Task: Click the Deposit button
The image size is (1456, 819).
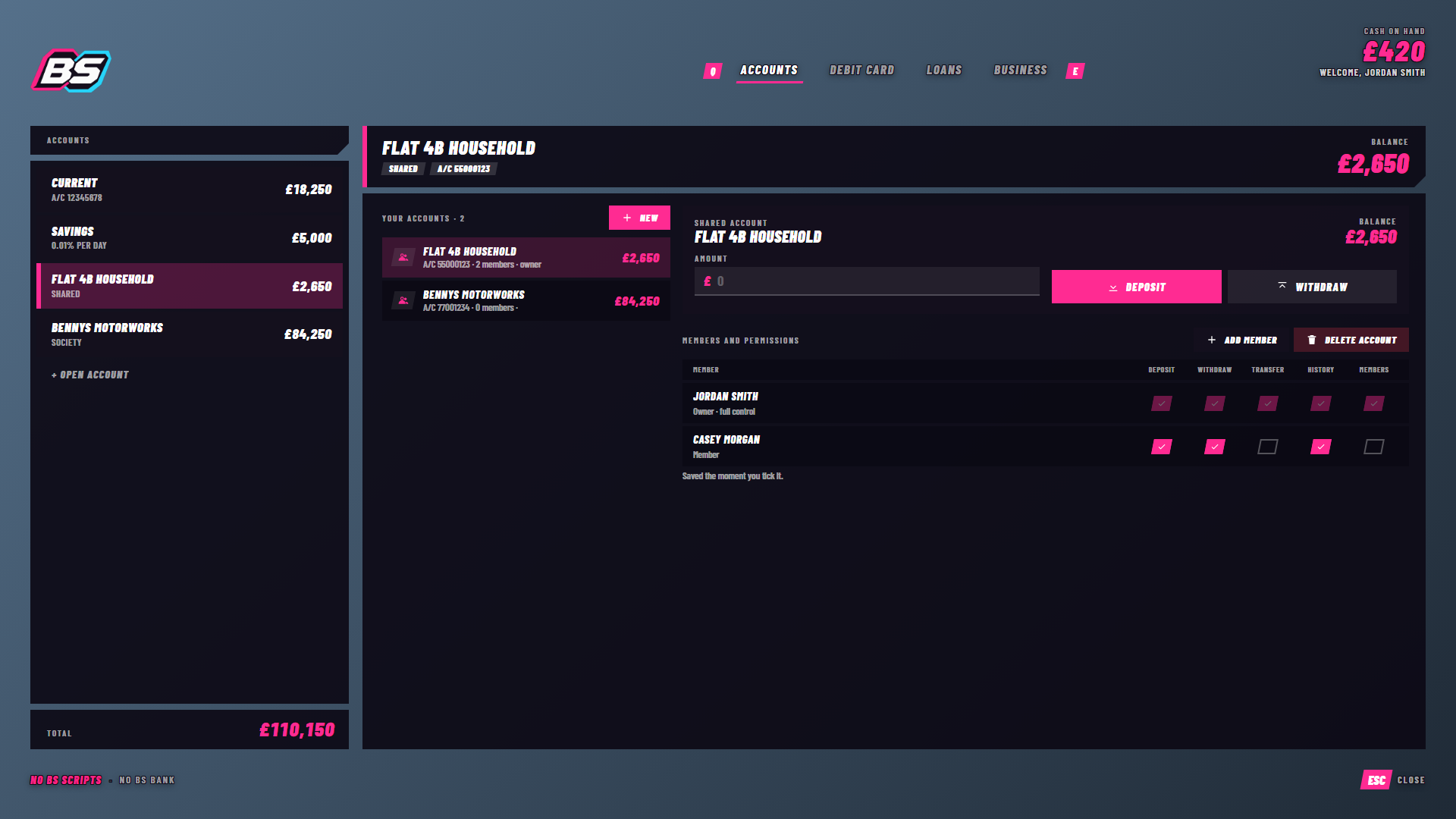Action: [x=1137, y=287]
